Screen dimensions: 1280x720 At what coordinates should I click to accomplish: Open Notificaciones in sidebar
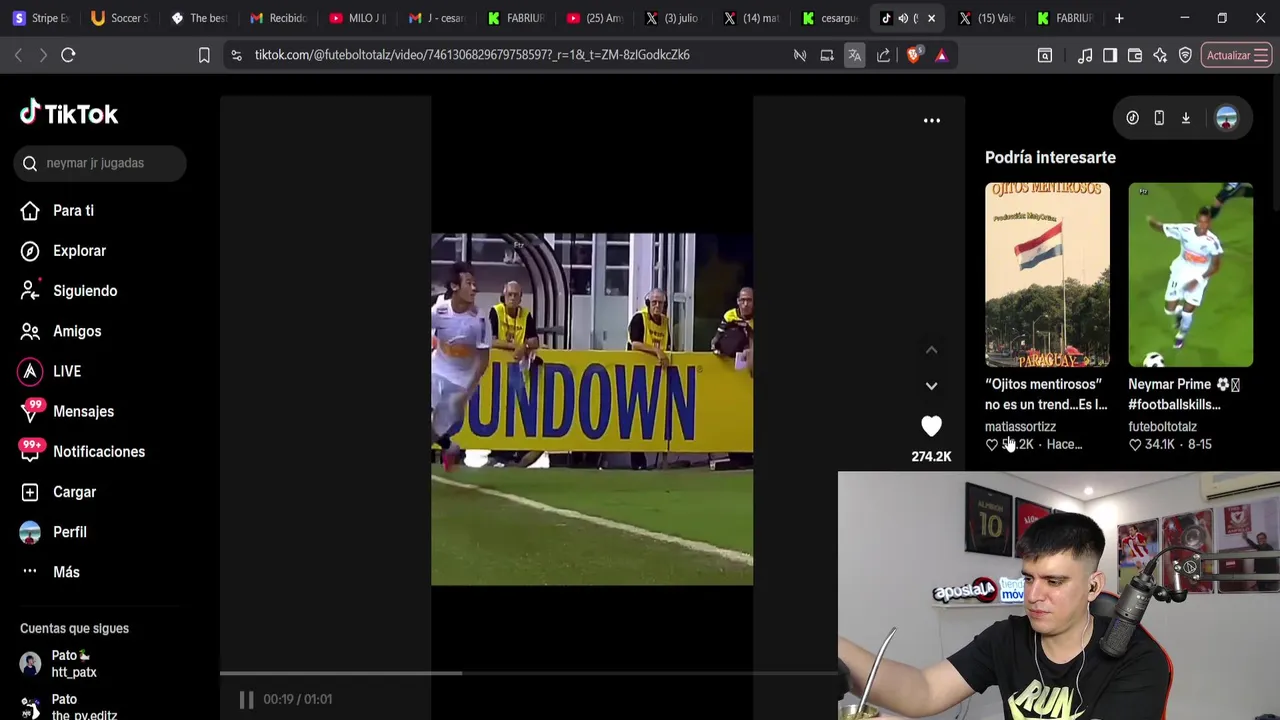click(x=82, y=451)
